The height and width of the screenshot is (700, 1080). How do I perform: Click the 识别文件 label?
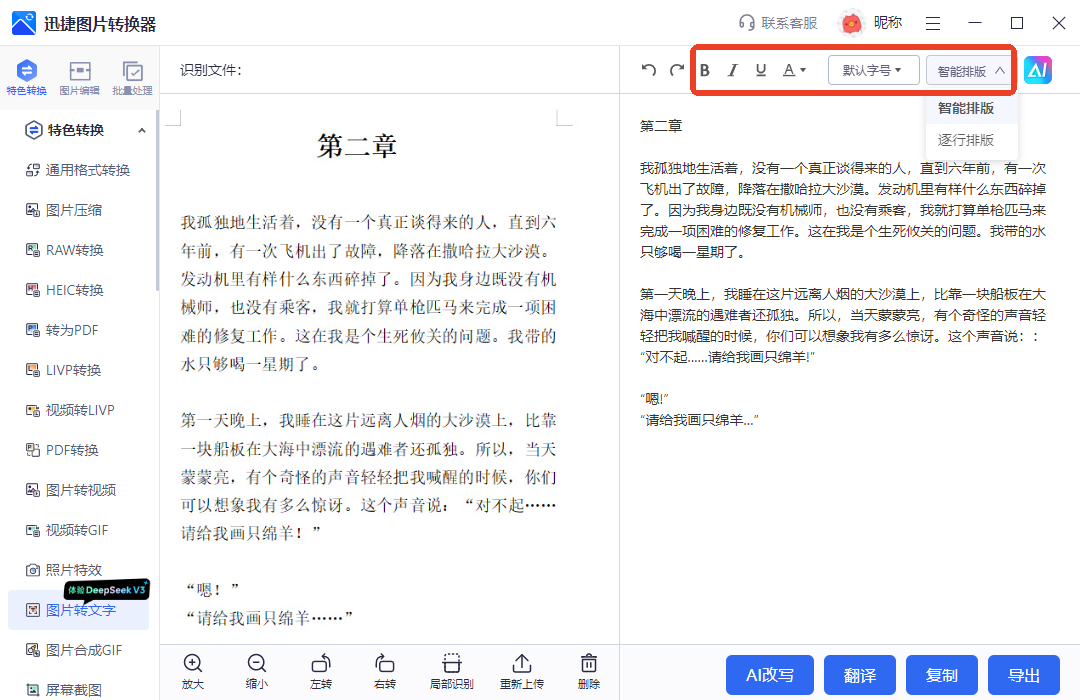tap(211, 70)
